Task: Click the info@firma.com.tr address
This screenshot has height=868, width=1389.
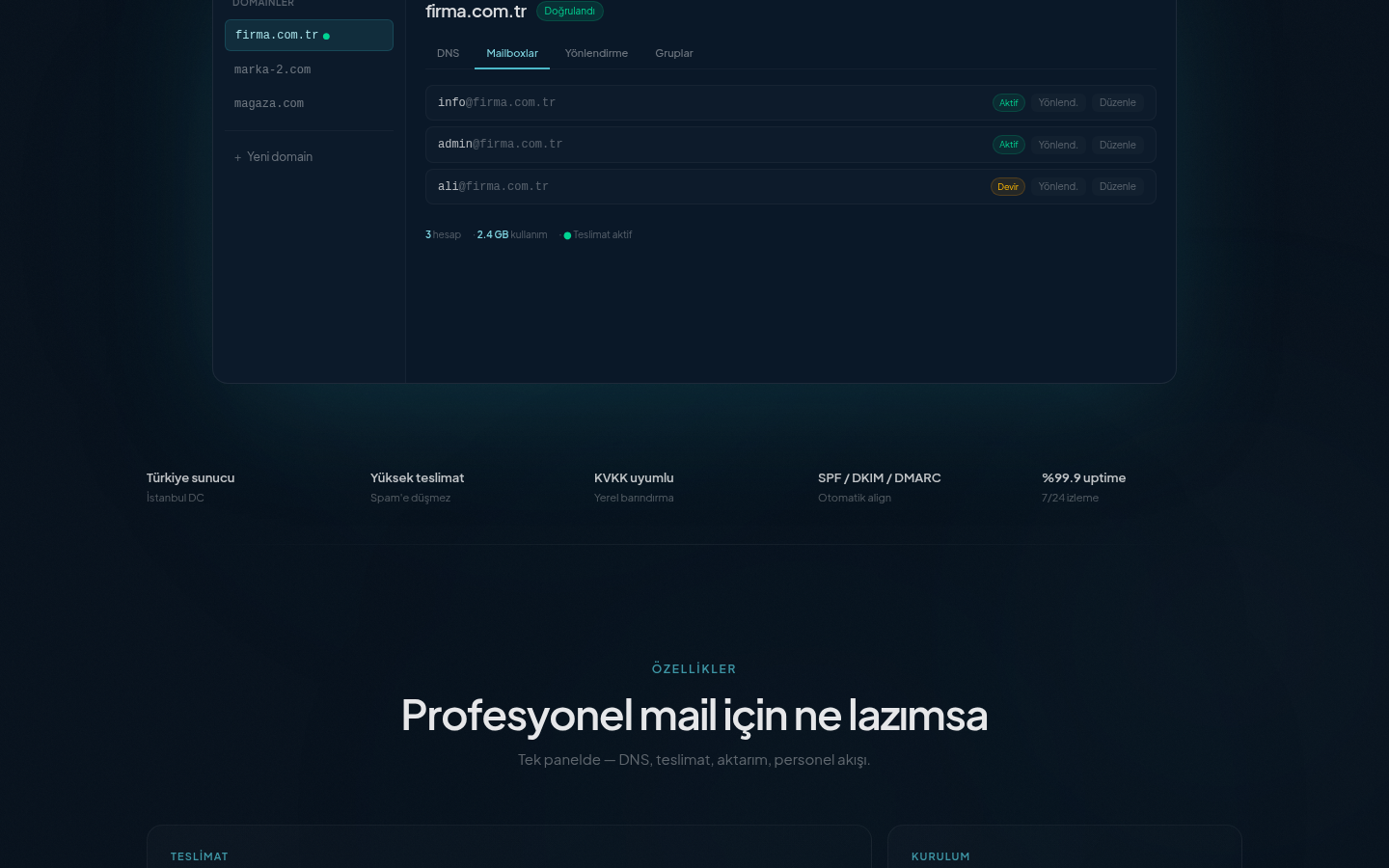Action: coord(497,102)
